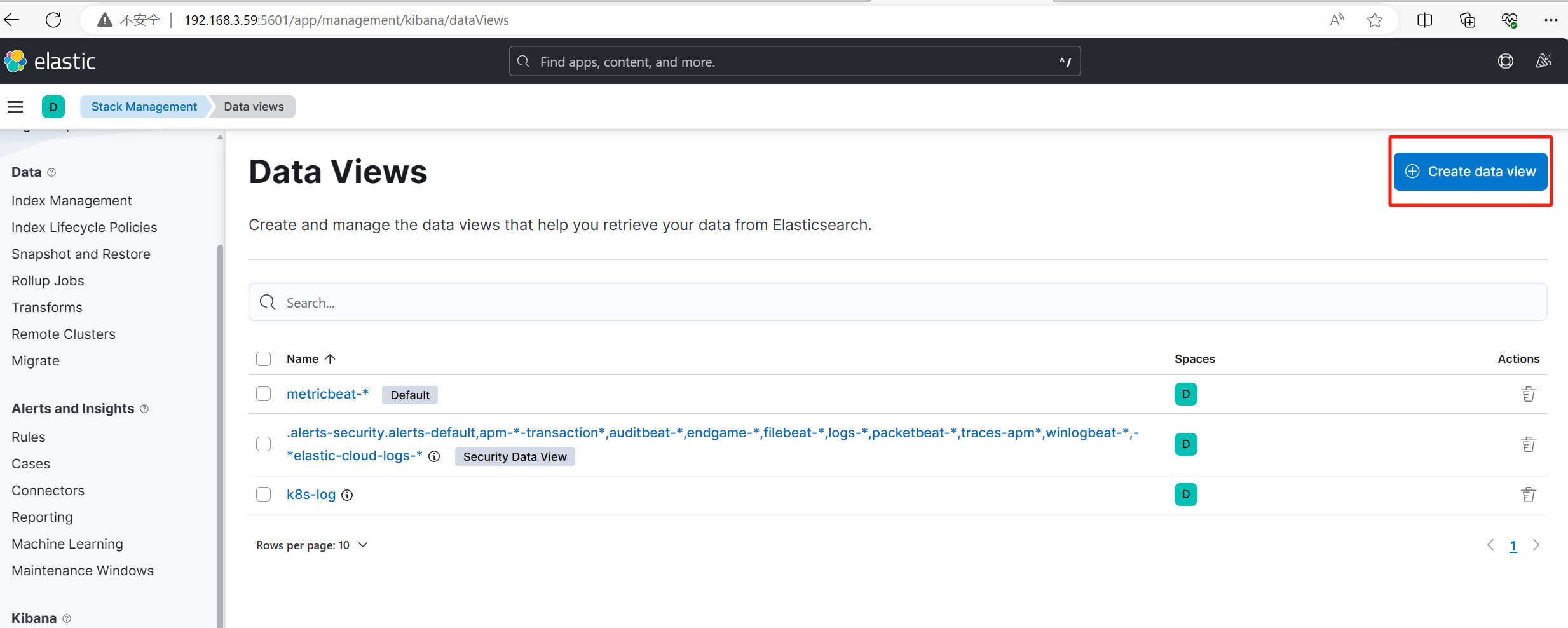
Task: Click the green D space avatar
Action: (x=53, y=107)
